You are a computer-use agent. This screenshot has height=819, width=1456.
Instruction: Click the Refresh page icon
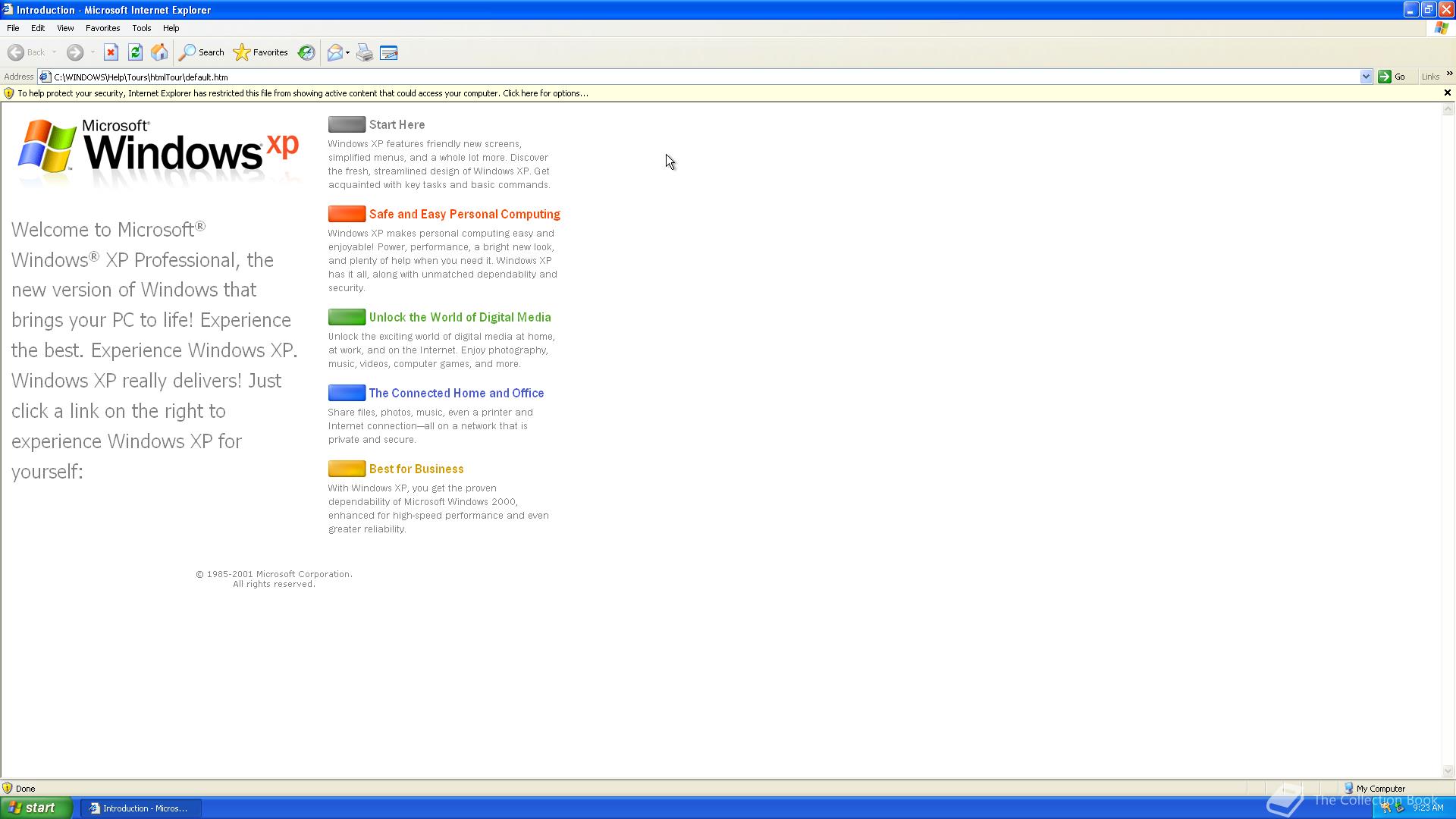pyautogui.click(x=135, y=52)
